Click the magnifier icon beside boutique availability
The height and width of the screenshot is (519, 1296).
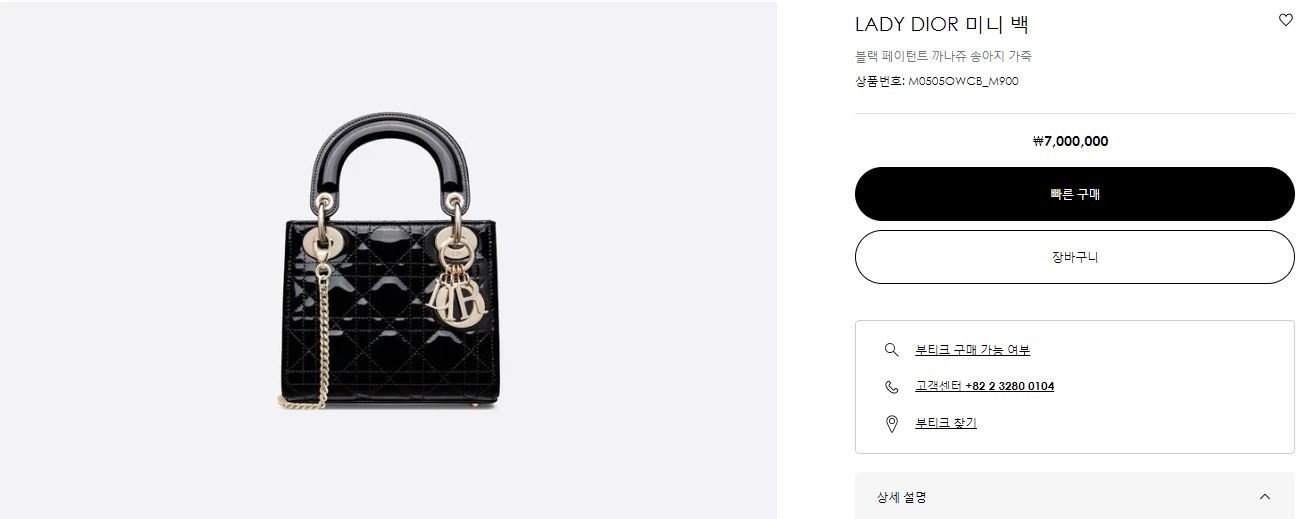pos(892,350)
